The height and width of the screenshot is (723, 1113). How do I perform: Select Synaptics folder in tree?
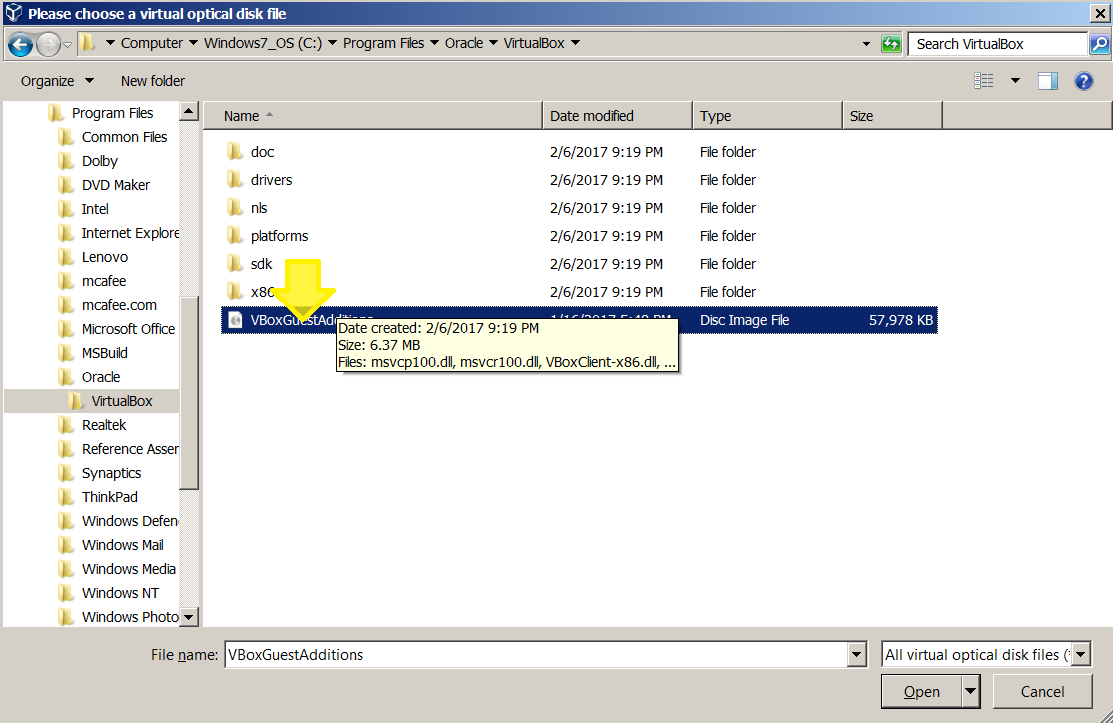click(111, 473)
